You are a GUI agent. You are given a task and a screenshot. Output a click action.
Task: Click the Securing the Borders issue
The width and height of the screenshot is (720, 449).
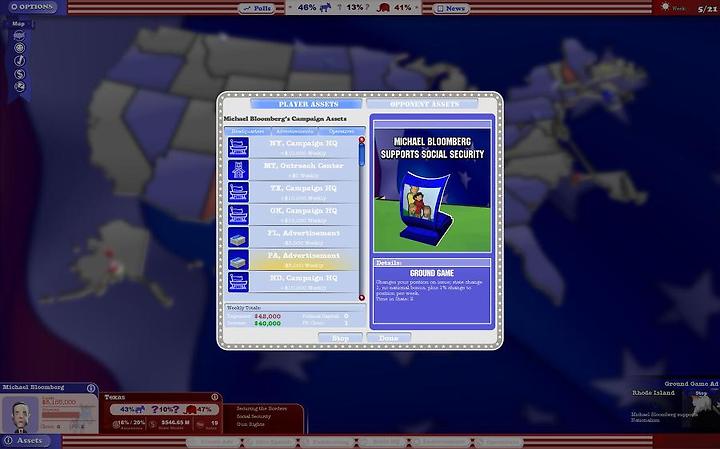[x=262, y=409]
